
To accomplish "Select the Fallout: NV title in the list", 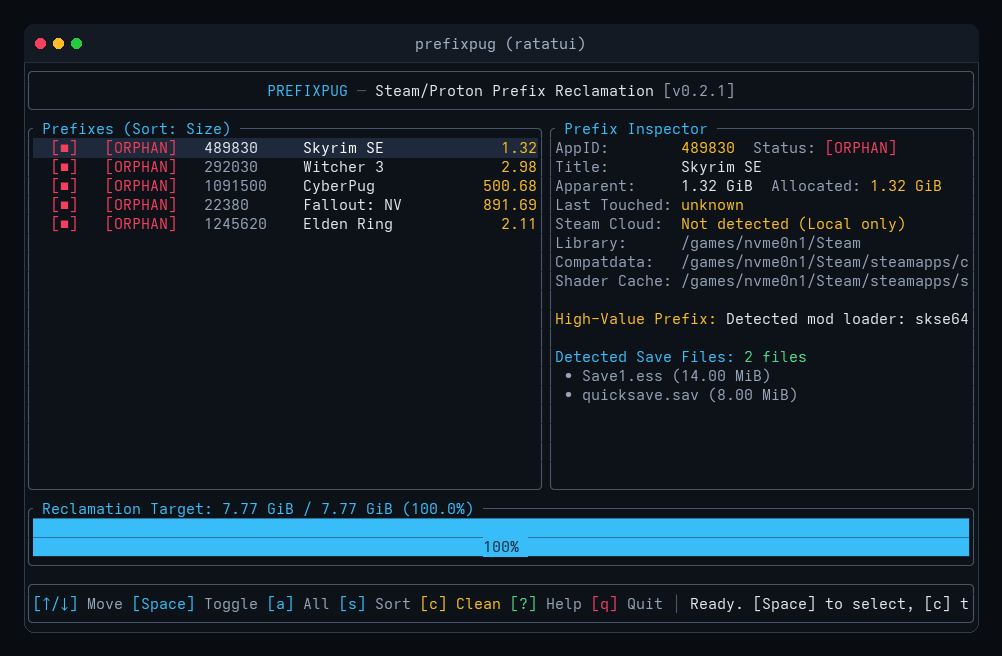I will (352, 205).
